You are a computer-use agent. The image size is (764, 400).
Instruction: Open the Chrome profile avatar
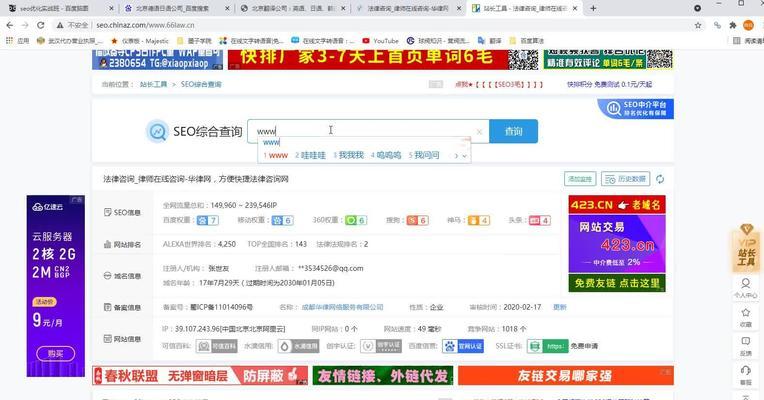(x=748, y=25)
